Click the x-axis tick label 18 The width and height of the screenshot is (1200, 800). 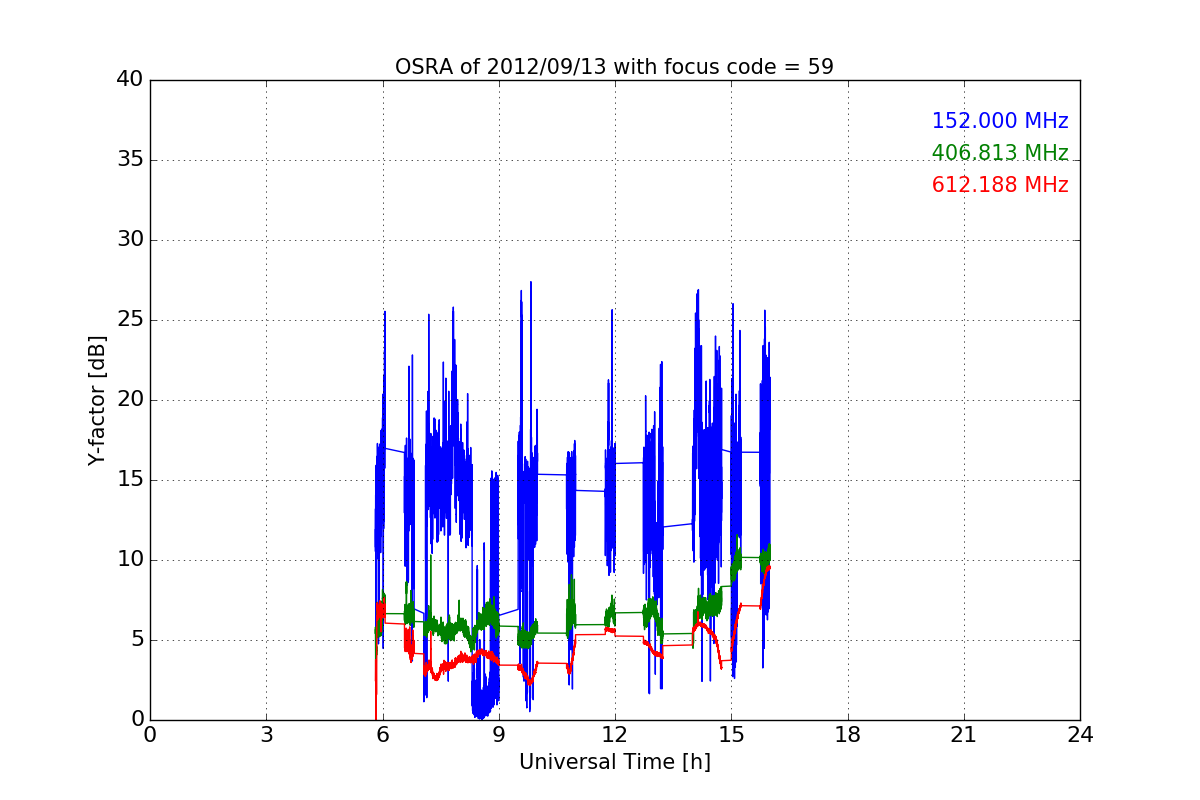[x=847, y=735]
